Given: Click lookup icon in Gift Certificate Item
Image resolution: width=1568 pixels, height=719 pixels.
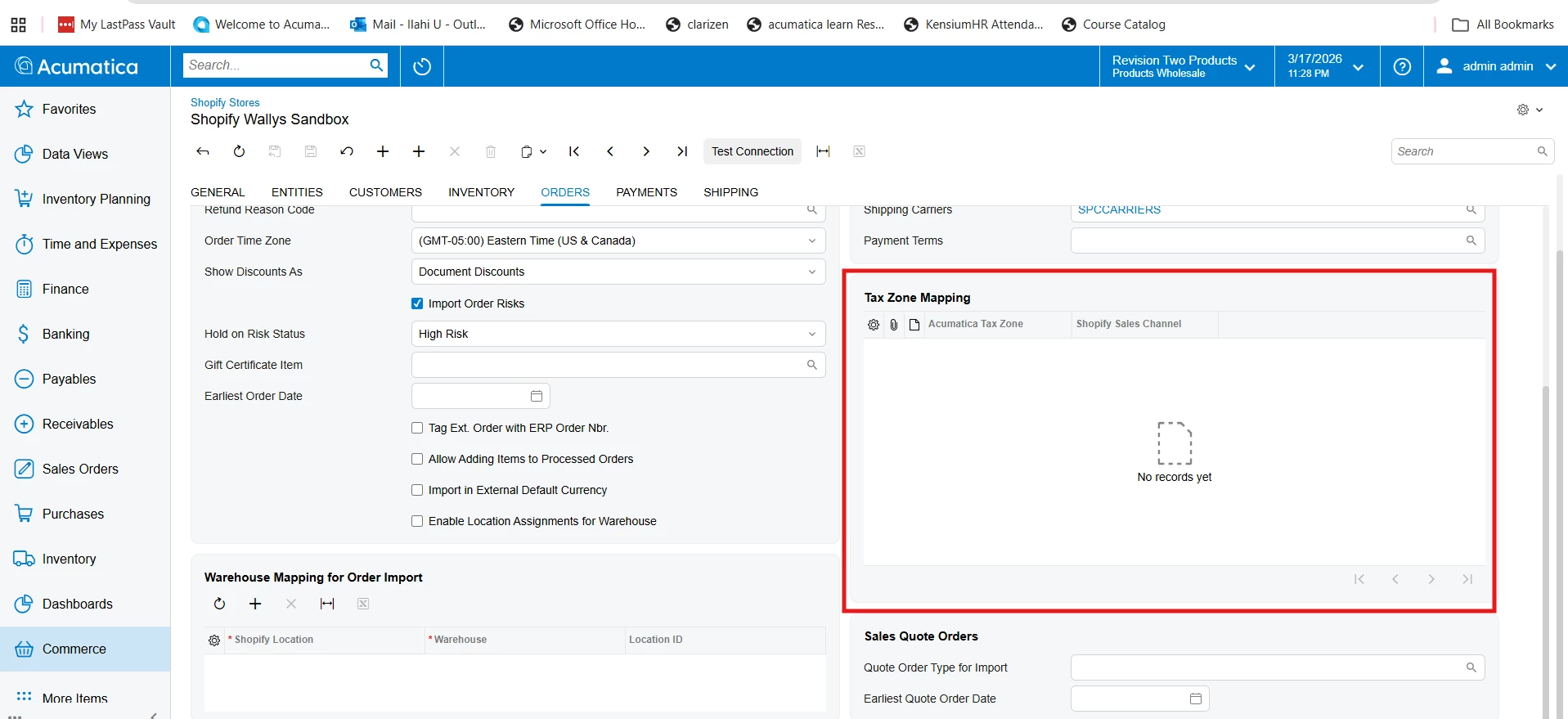Looking at the screenshot, I should 812,365.
